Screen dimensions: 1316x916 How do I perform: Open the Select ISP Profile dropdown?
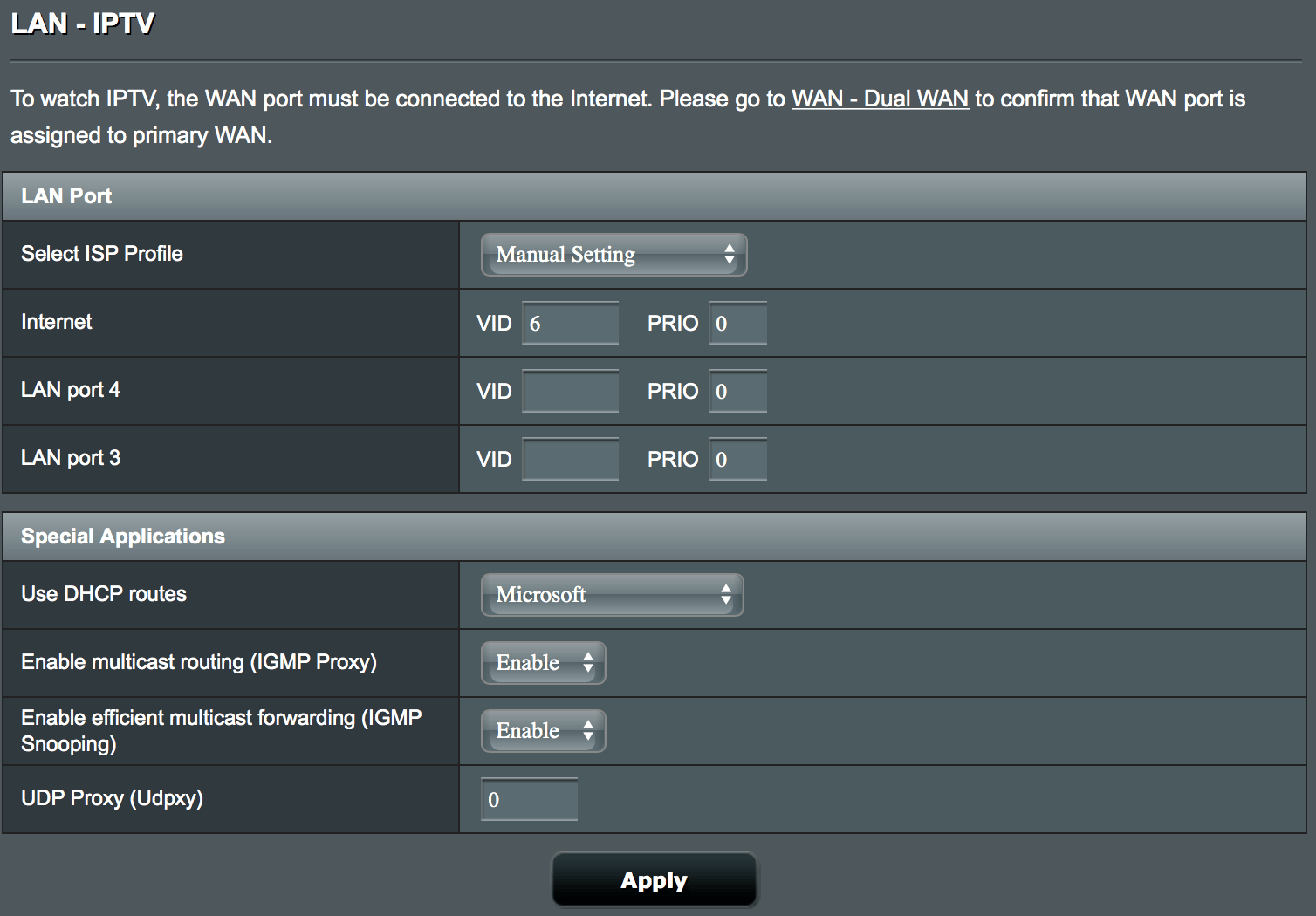613,255
